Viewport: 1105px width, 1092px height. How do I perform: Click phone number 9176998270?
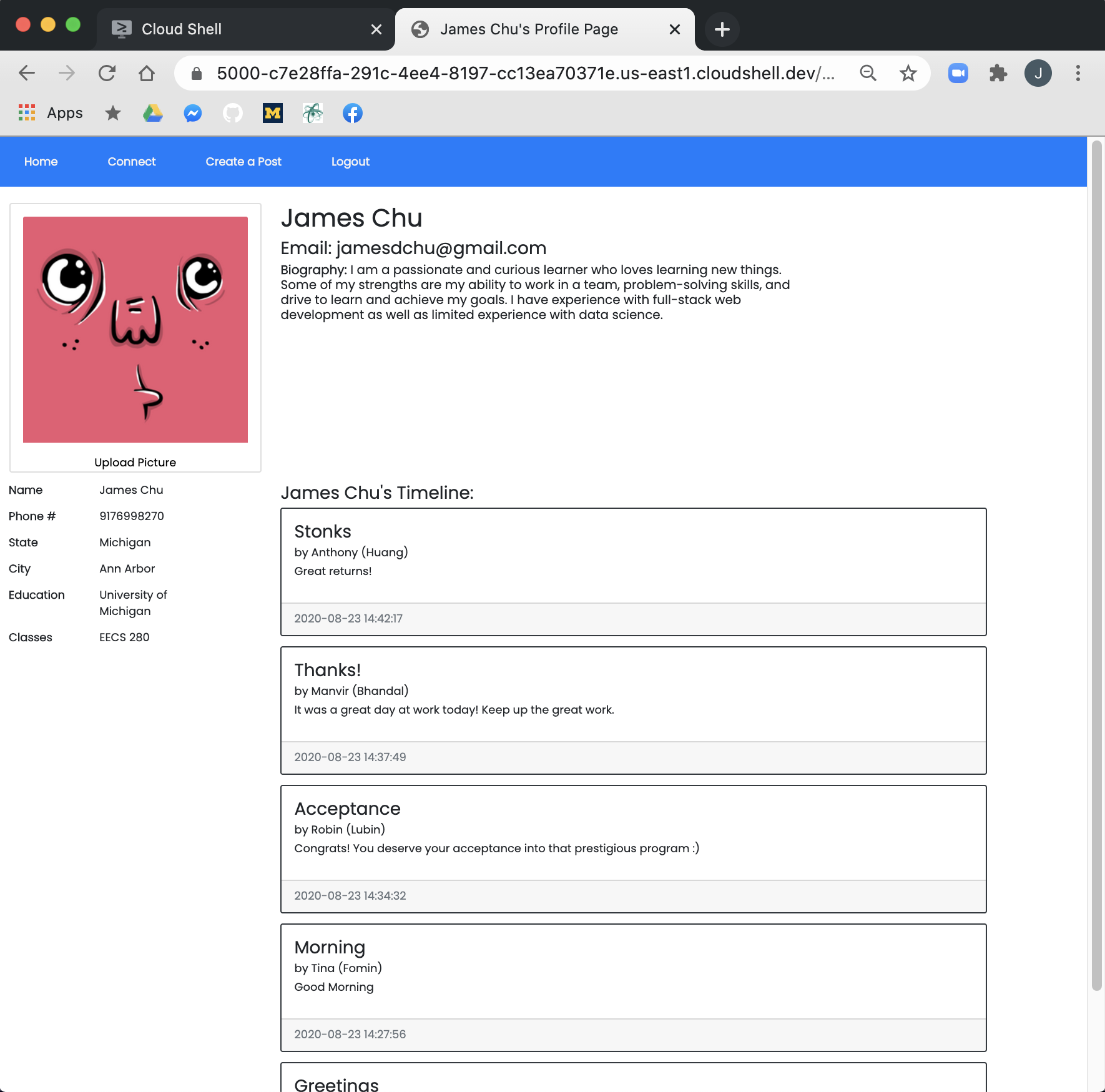[132, 516]
